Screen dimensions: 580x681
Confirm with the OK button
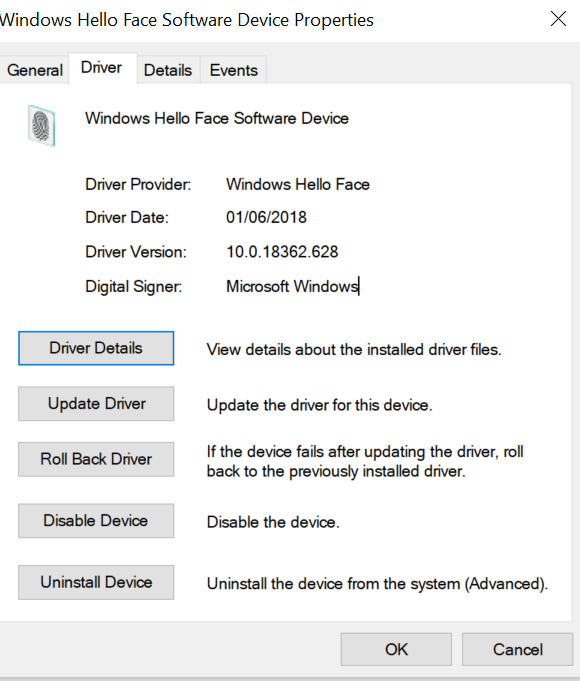point(396,650)
